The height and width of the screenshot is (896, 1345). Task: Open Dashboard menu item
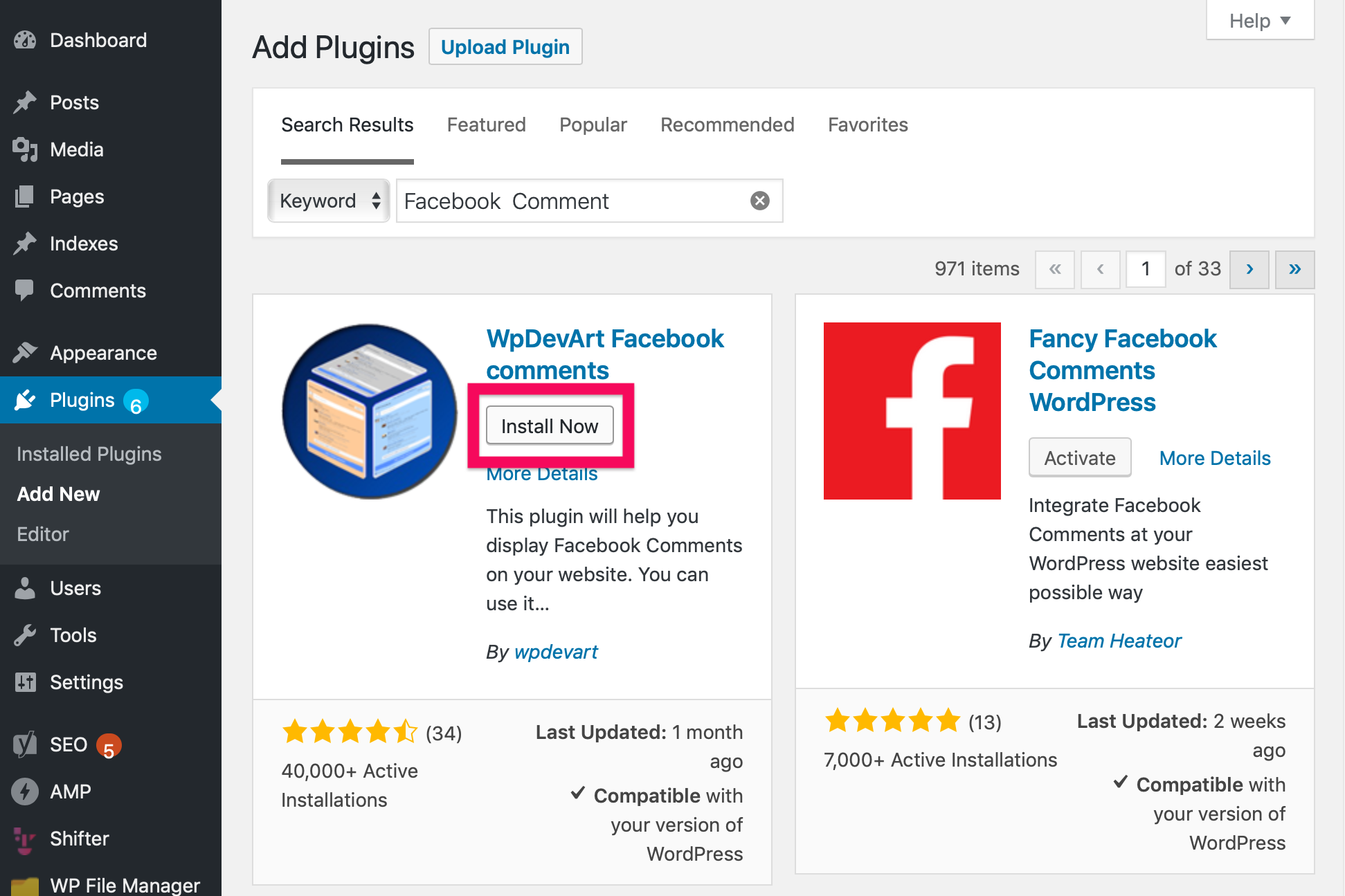point(111,40)
